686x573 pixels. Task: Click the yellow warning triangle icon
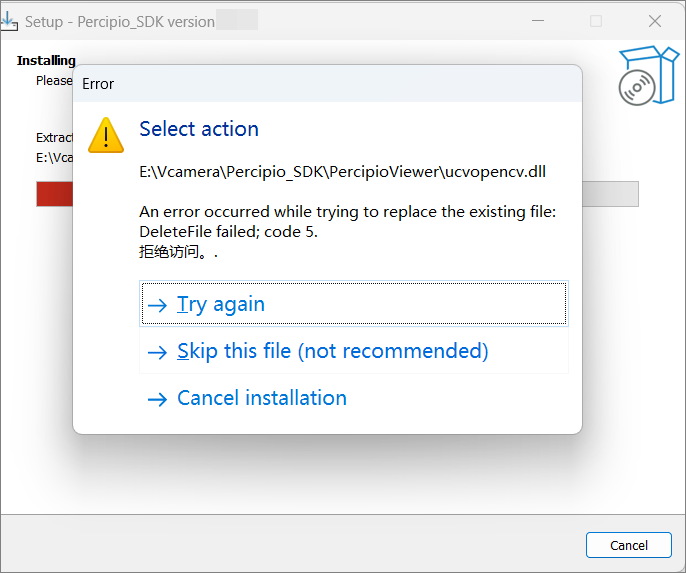106,135
